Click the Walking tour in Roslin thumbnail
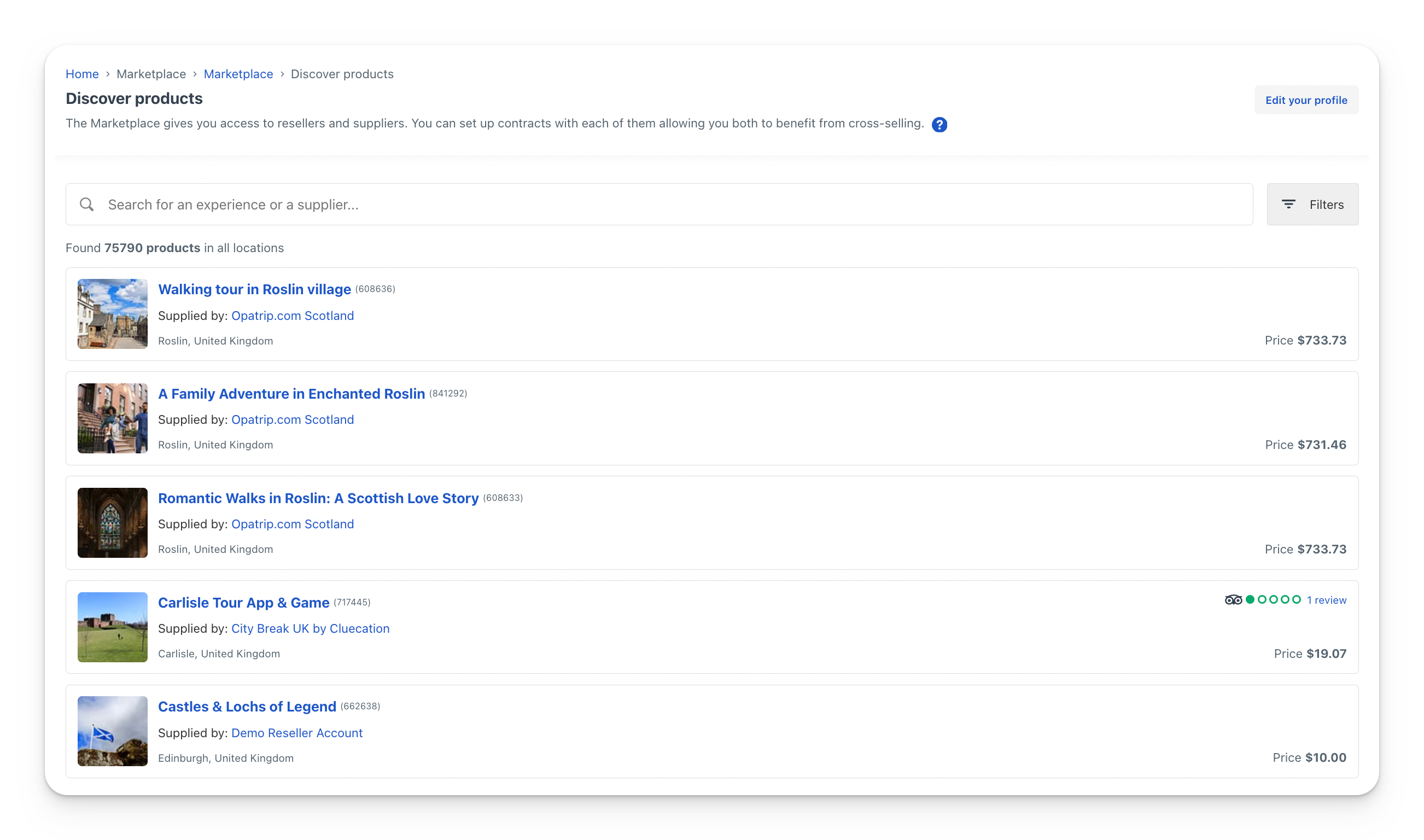This screenshot has height=840, width=1424. 113,314
